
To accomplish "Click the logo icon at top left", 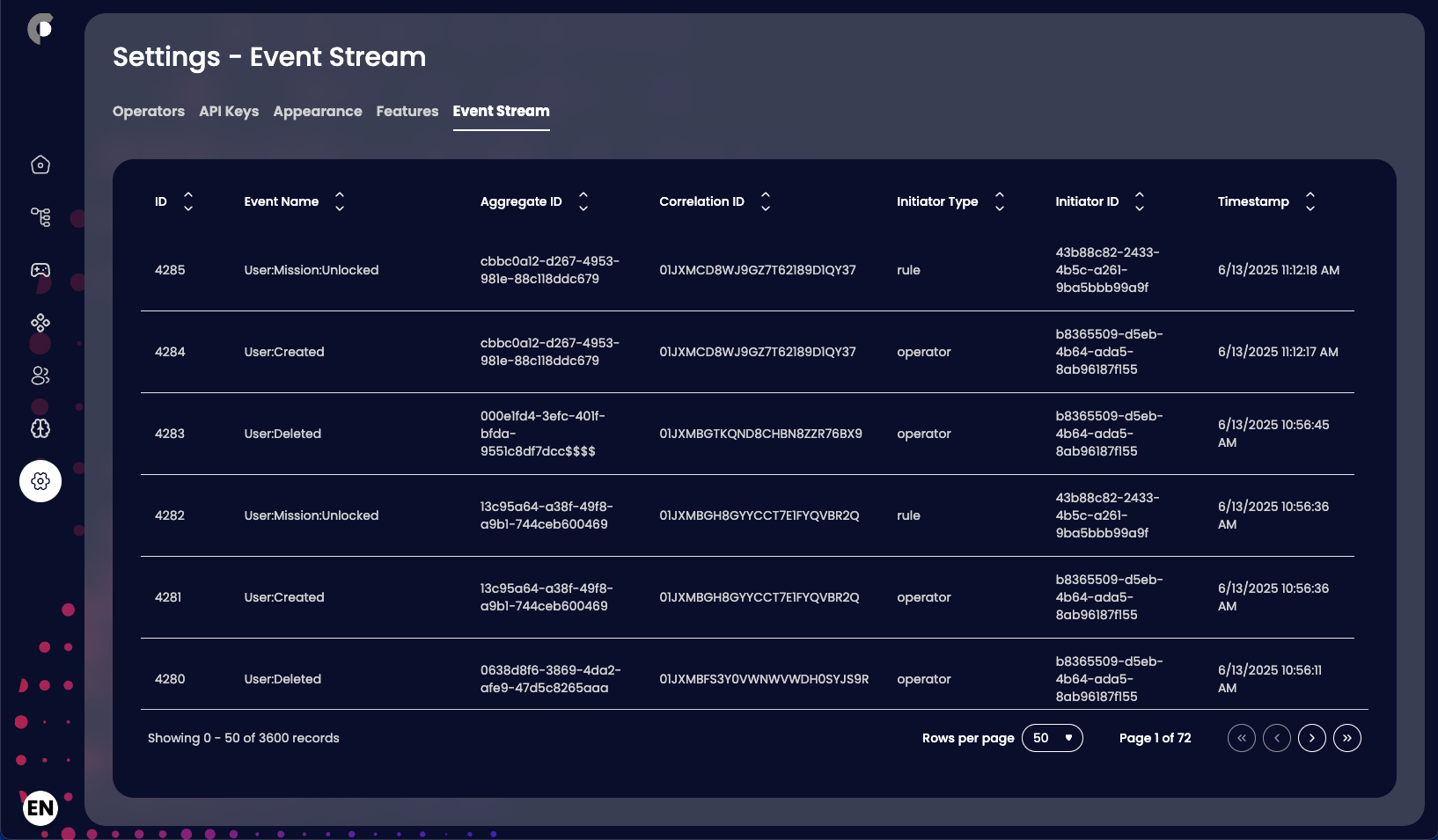I will click(x=40, y=28).
